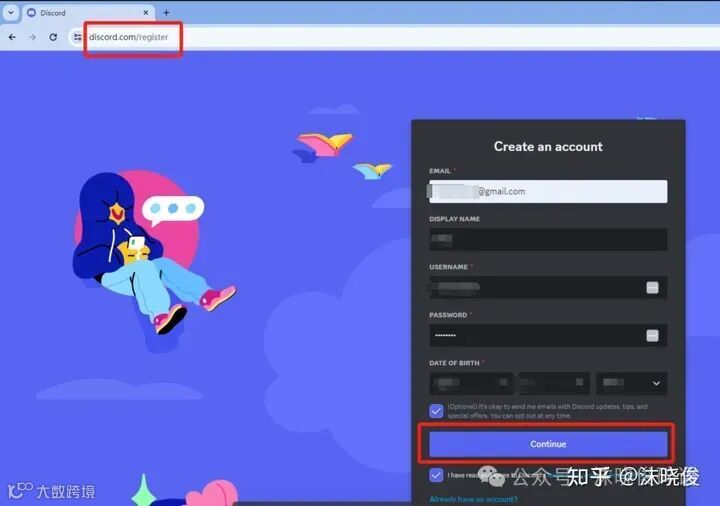720x506 pixels.
Task: Click the password manager icon in Password field
Action: pos(652,336)
